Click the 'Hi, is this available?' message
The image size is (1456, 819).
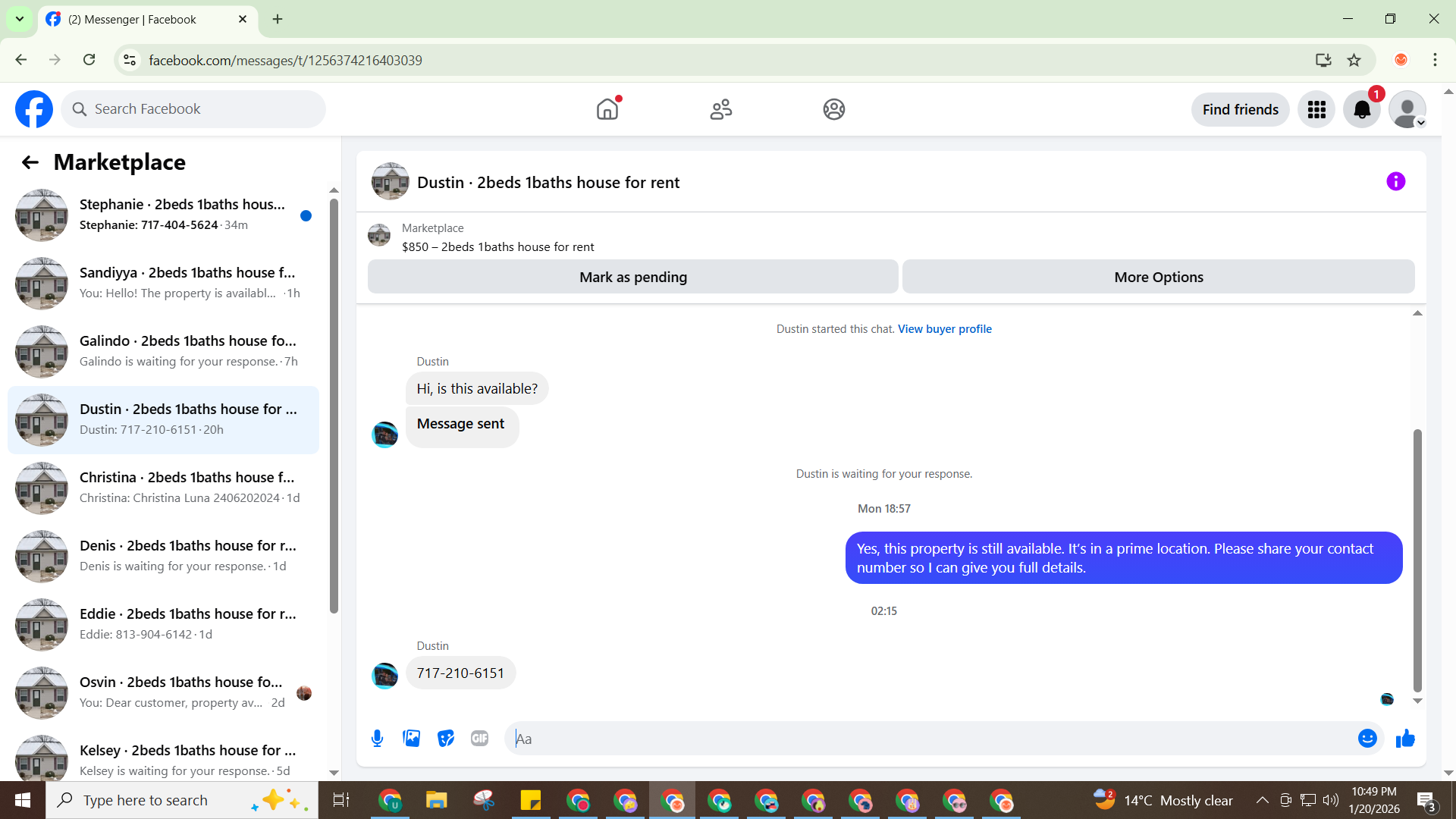click(477, 389)
